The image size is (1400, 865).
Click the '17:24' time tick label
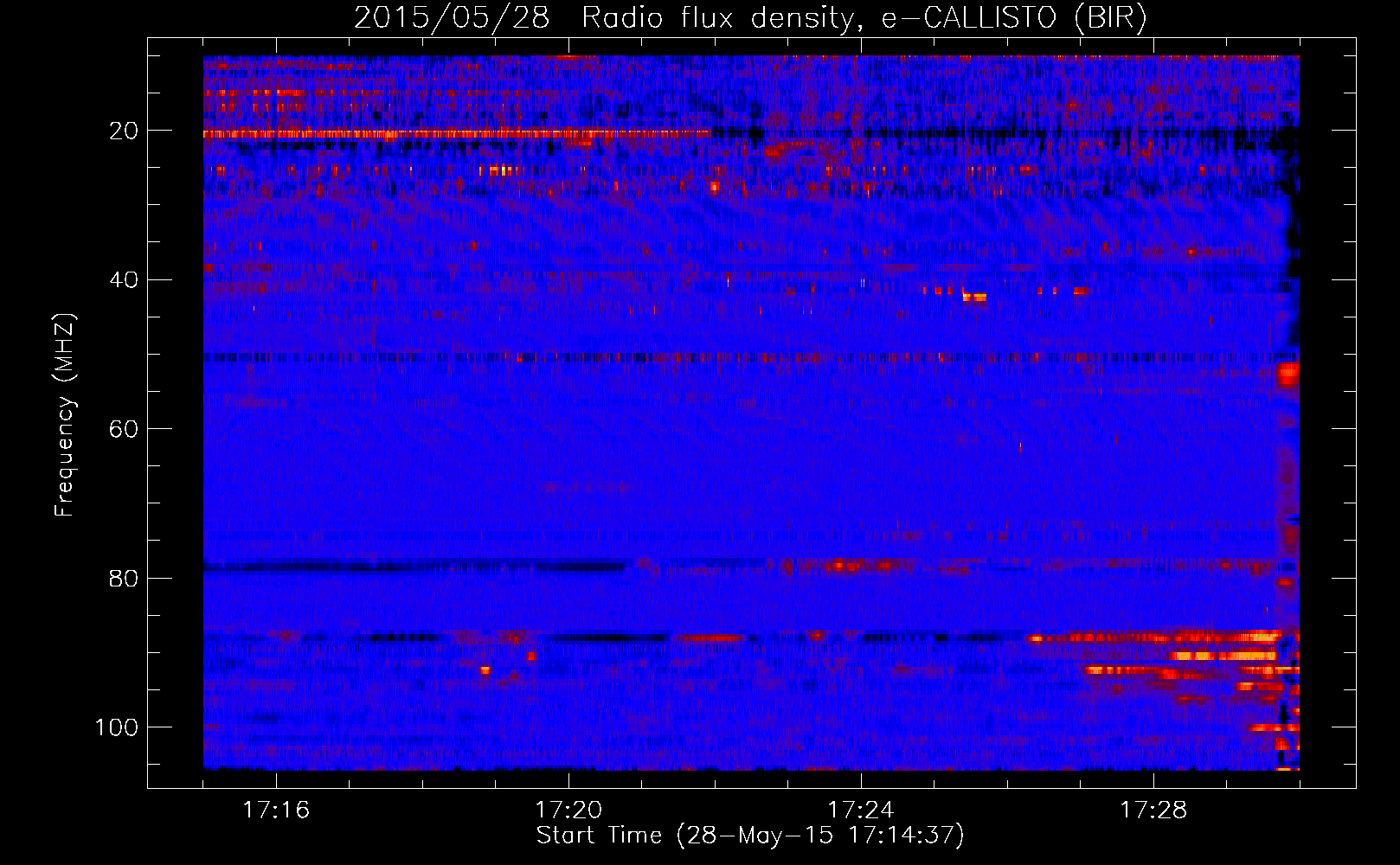[x=861, y=811]
